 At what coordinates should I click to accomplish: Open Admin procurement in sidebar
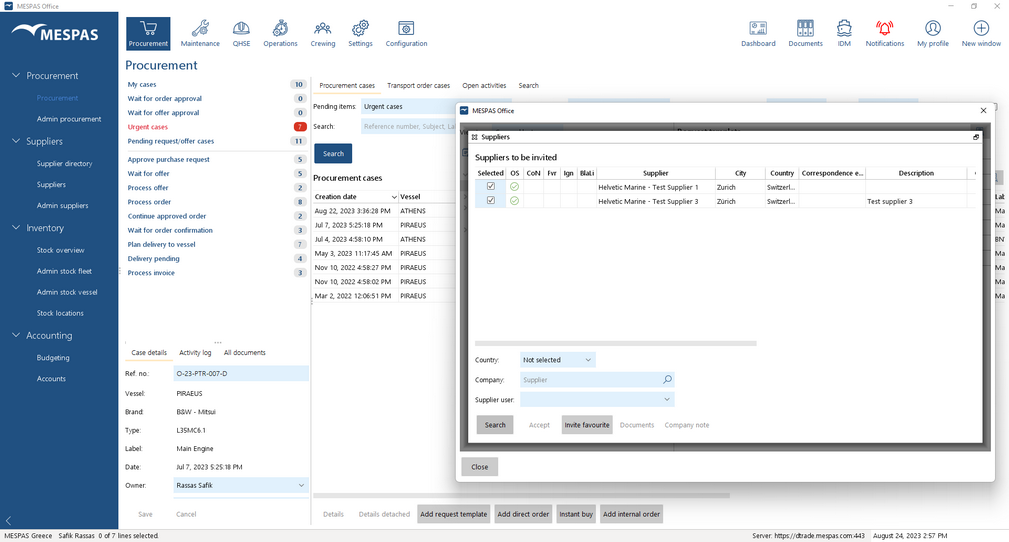69,119
